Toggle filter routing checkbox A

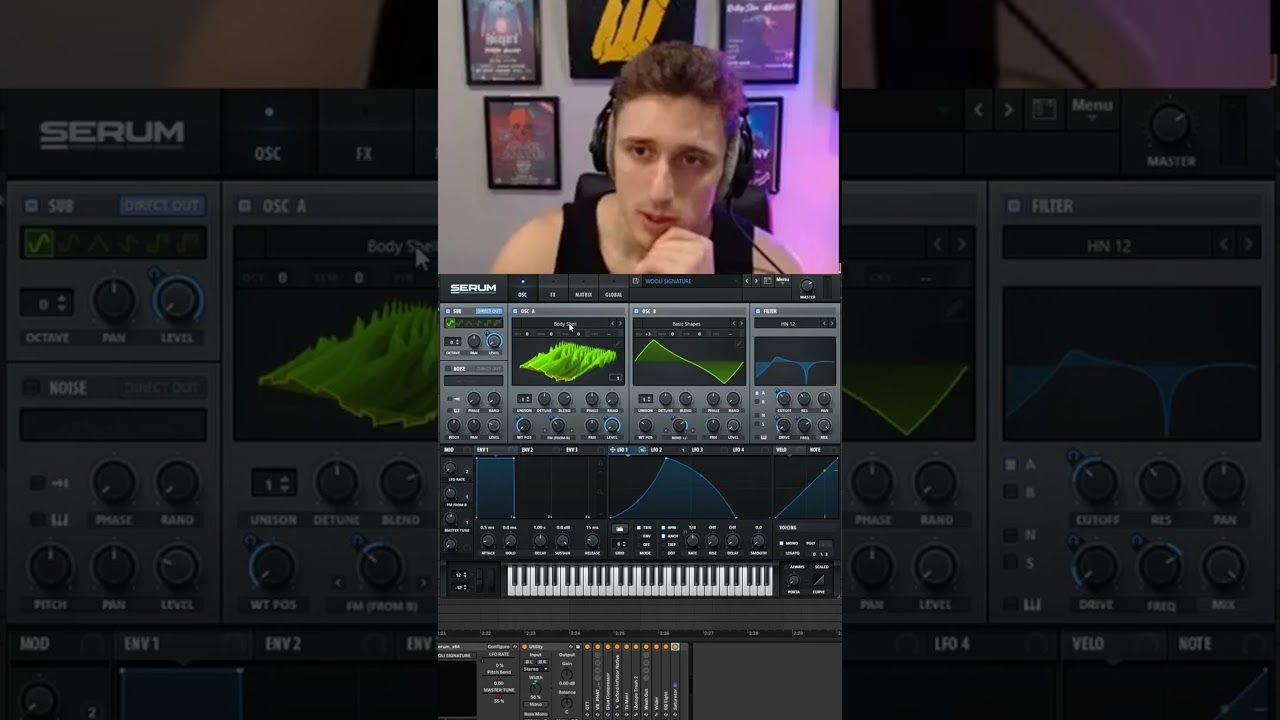(x=757, y=393)
